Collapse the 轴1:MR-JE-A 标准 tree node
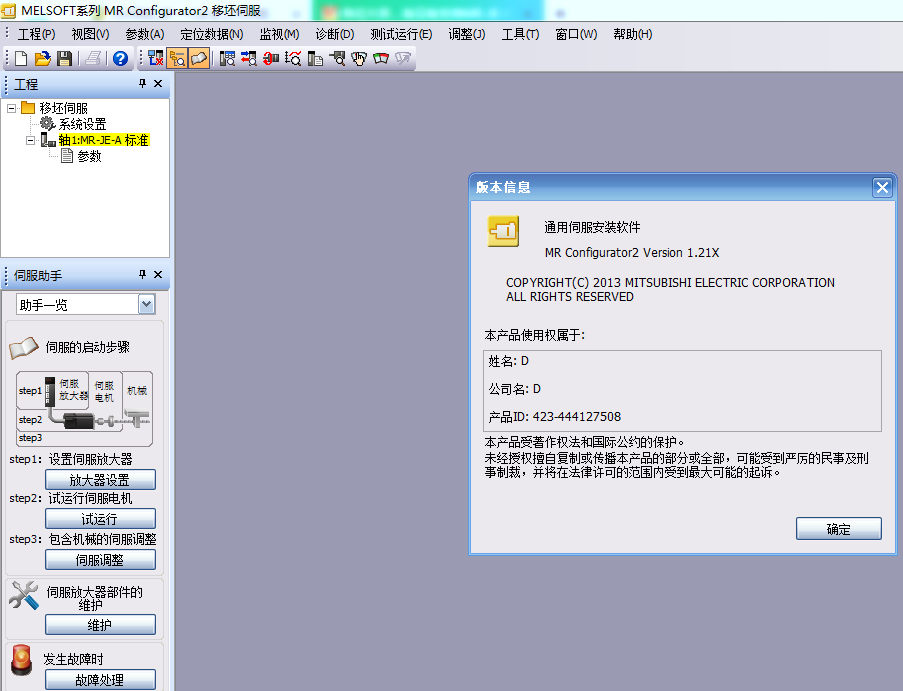The image size is (903, 691). pos(30,140)
